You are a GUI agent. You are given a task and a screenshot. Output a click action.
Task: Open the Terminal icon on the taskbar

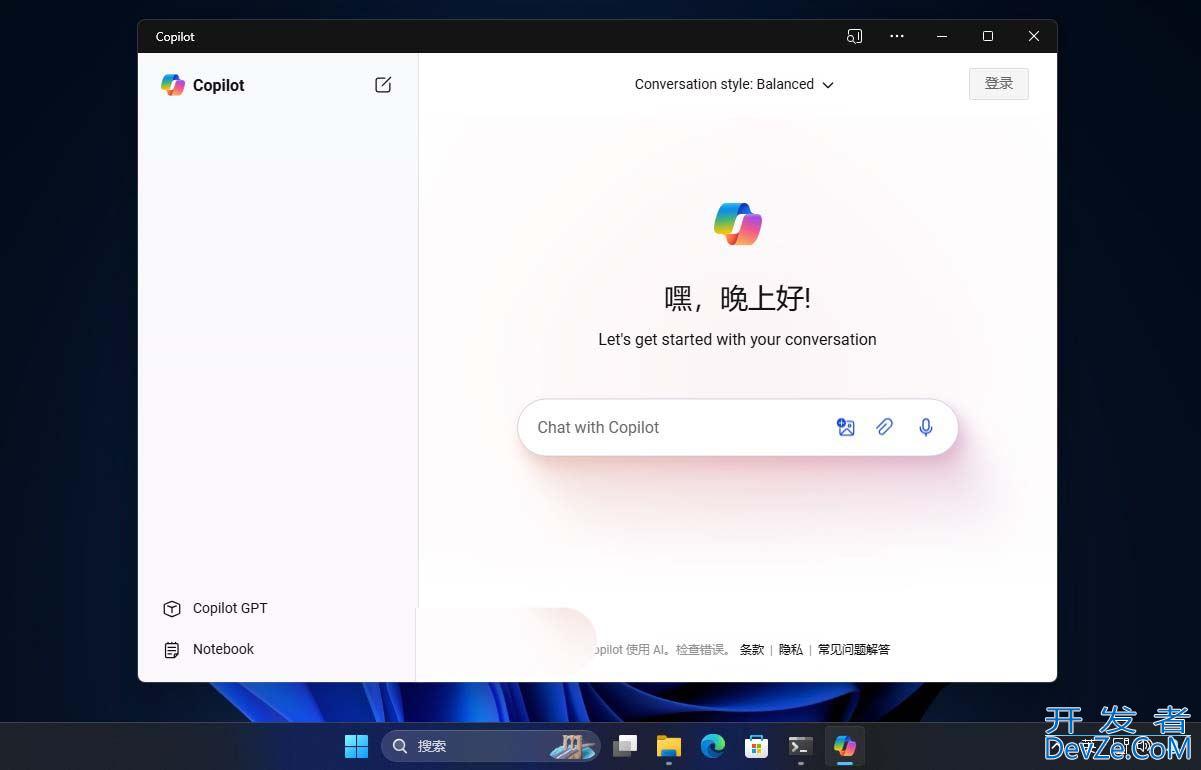click(801, 746)
